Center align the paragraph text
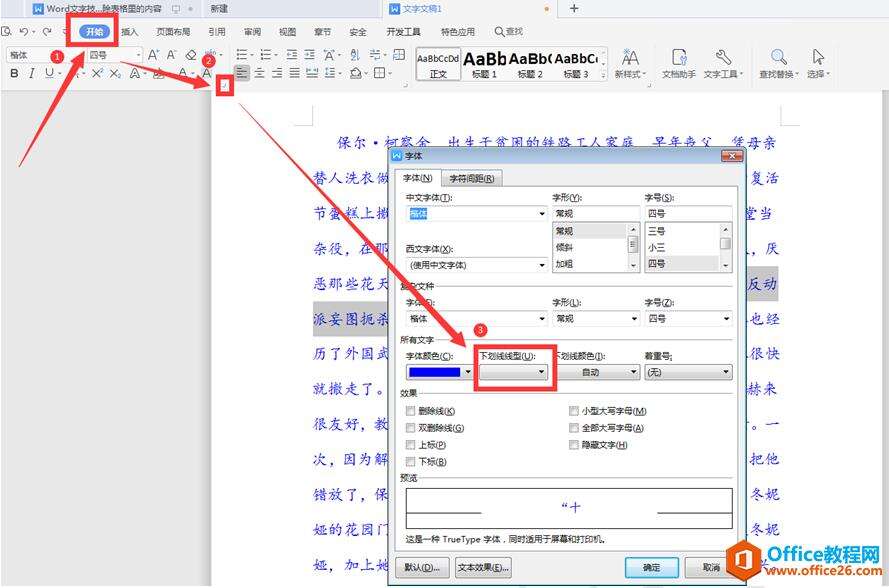Image resolution: width=889 pixels, height=588 pixels. [259, 73]
